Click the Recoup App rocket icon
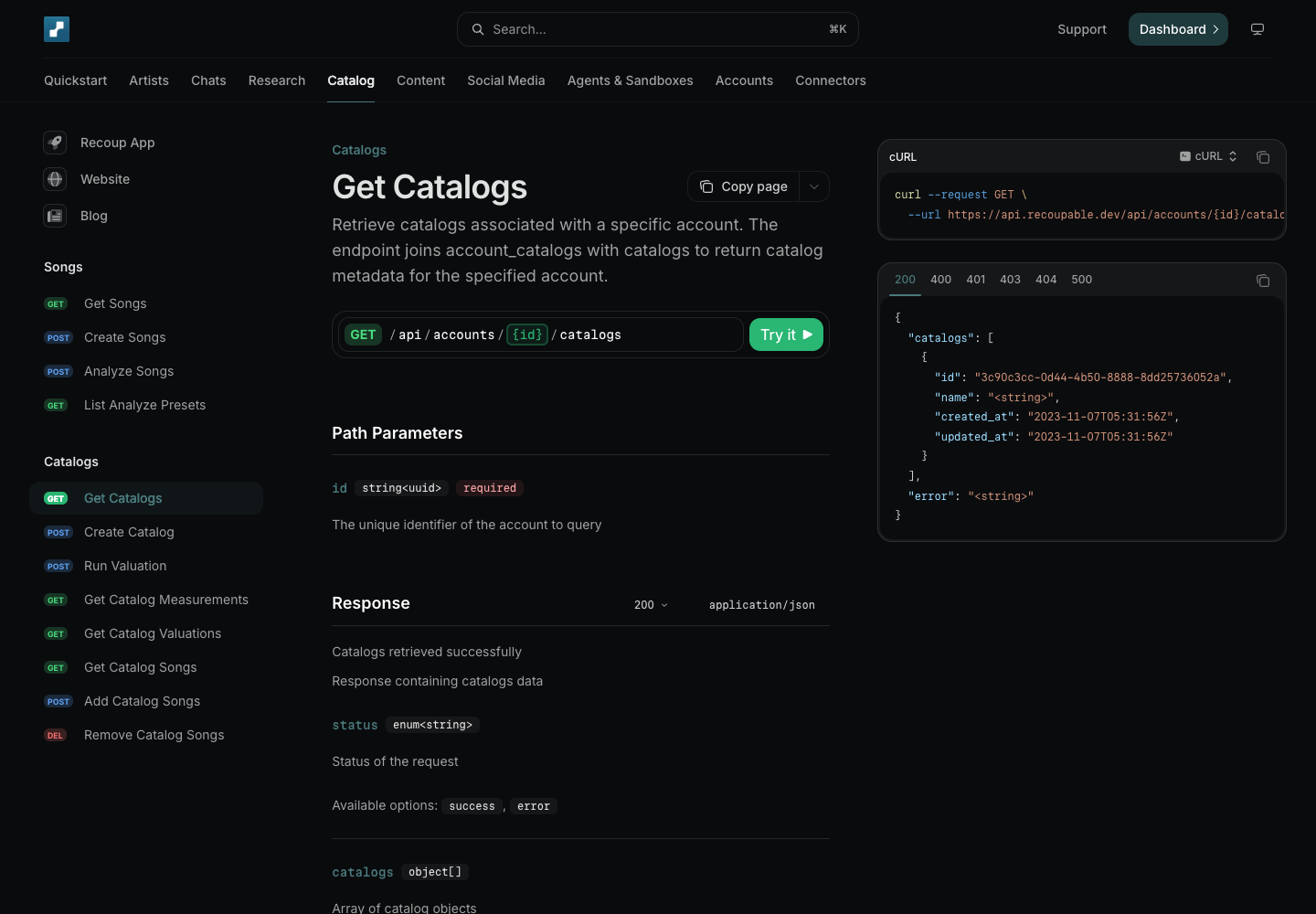The height and width of the screenshot is (914, 1316). (56, 143)
